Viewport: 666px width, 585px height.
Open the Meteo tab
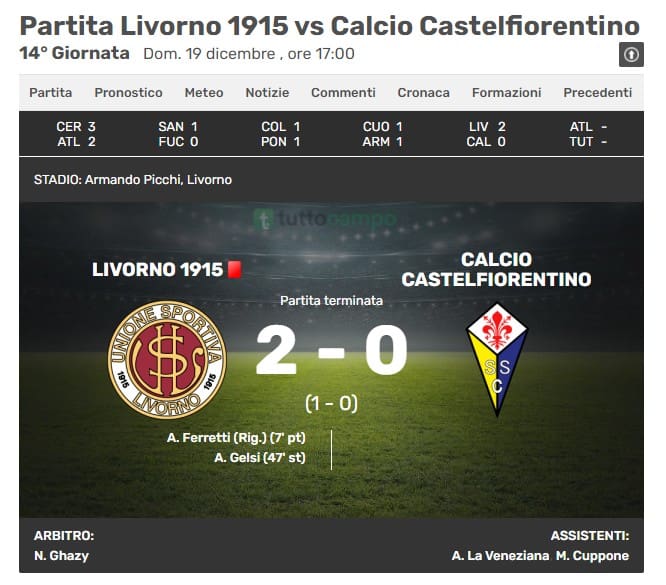204,93
